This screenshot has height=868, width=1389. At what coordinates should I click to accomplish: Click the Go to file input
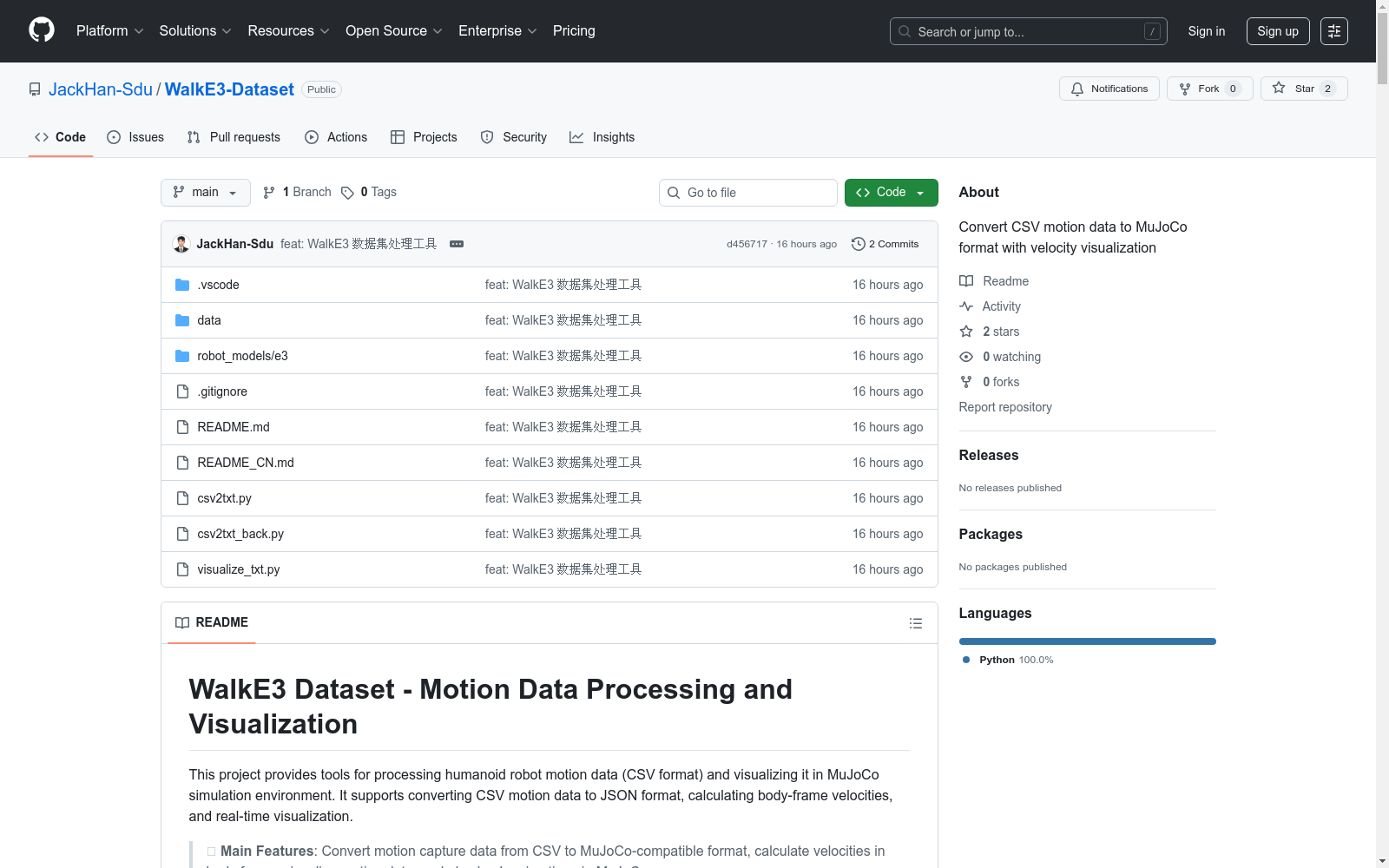[x=748, y=193]
